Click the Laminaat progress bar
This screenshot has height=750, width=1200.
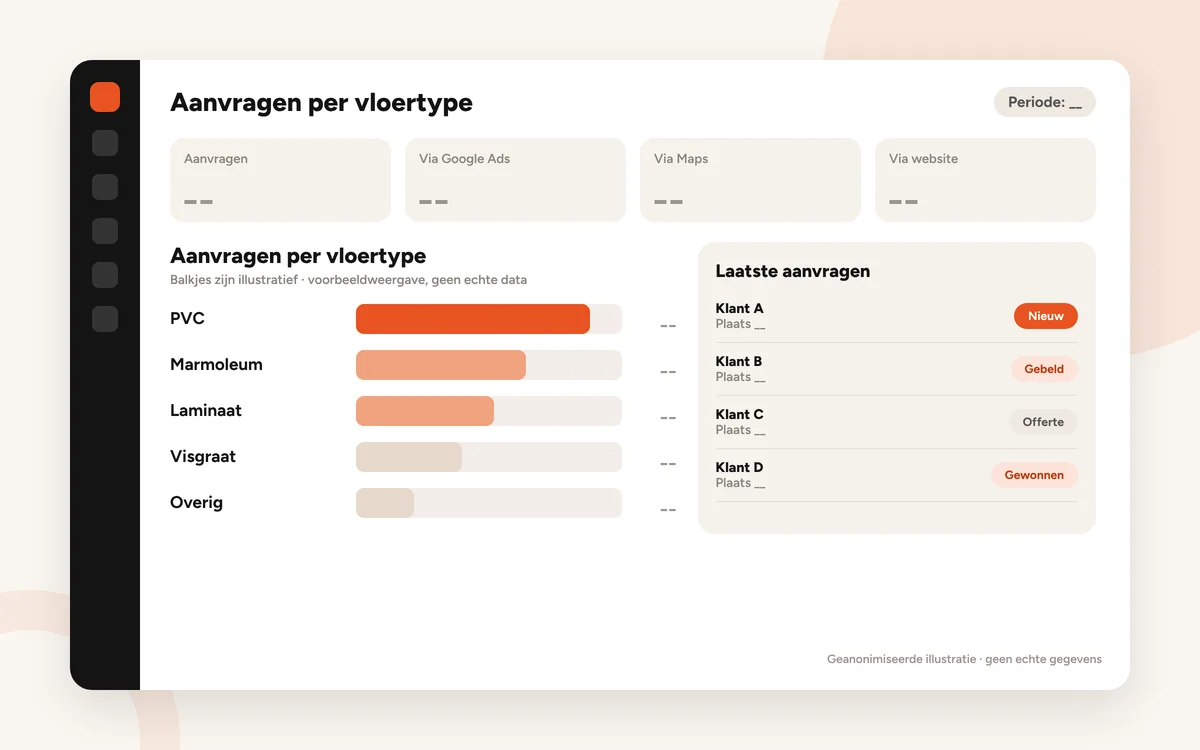[x=489, y=411]
